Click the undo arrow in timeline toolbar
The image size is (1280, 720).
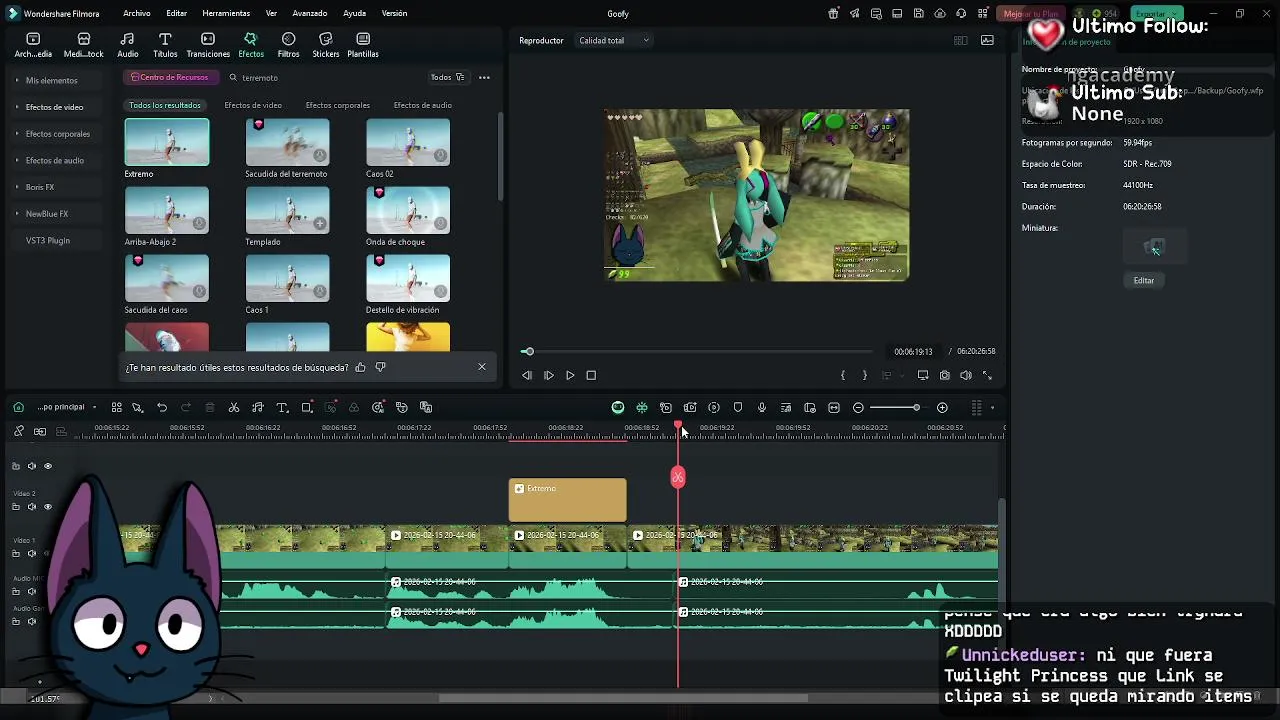162,408
